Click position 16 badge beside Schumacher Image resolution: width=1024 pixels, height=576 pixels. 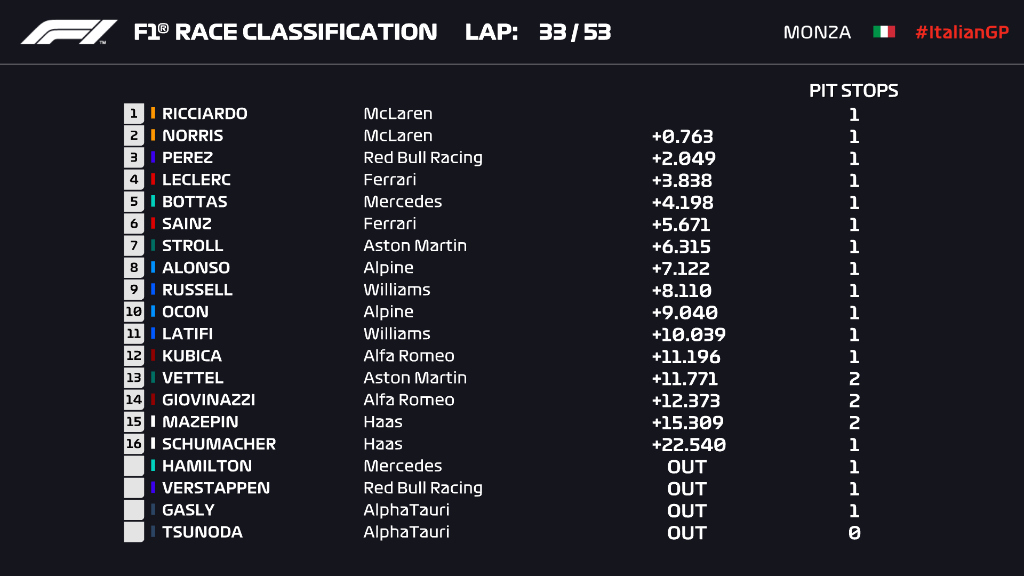134,444
